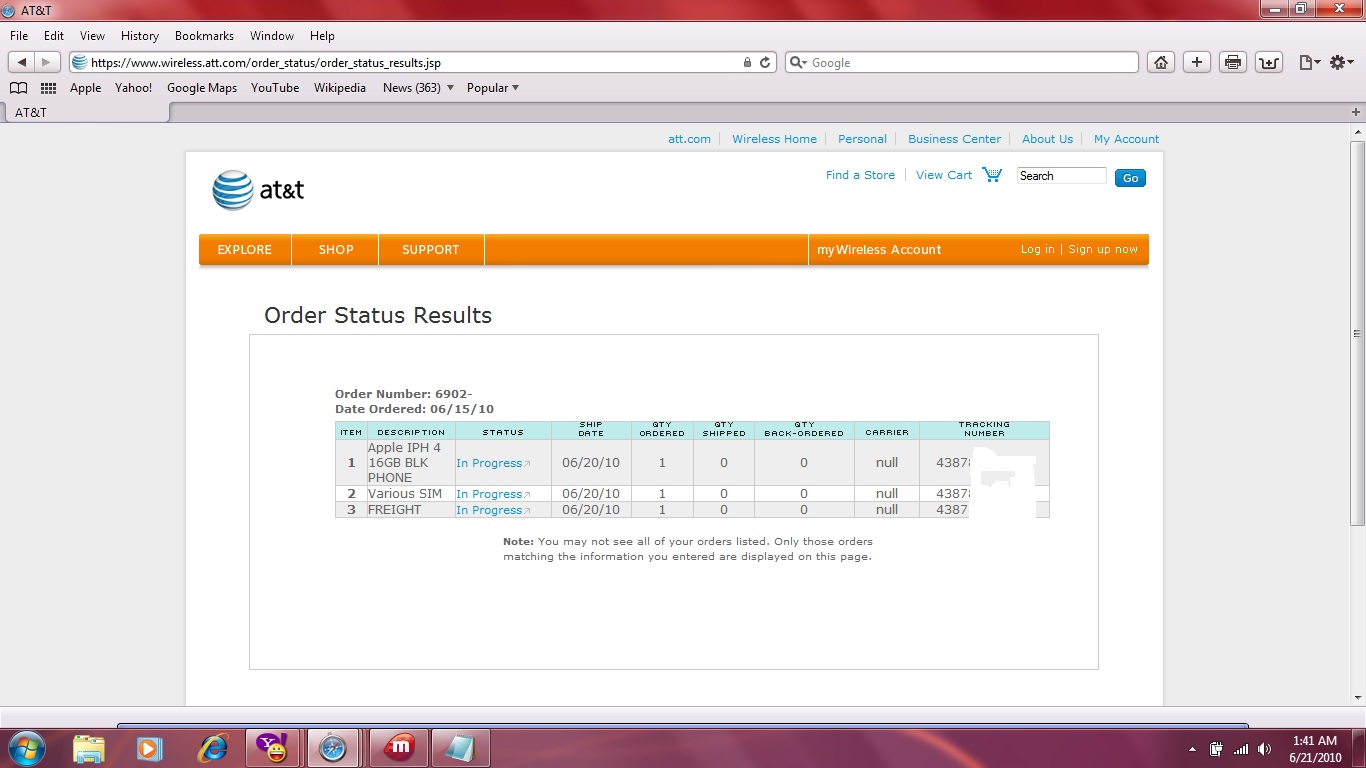
Task: Open the History menu
Action: pos(139,36)
